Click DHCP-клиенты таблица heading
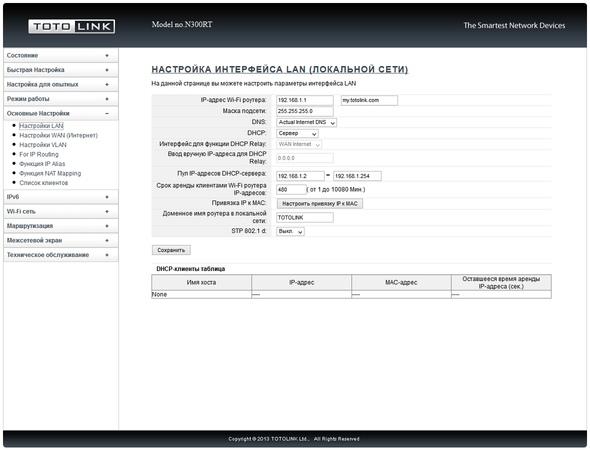590x450 pixels. click(x=191, y=269)
